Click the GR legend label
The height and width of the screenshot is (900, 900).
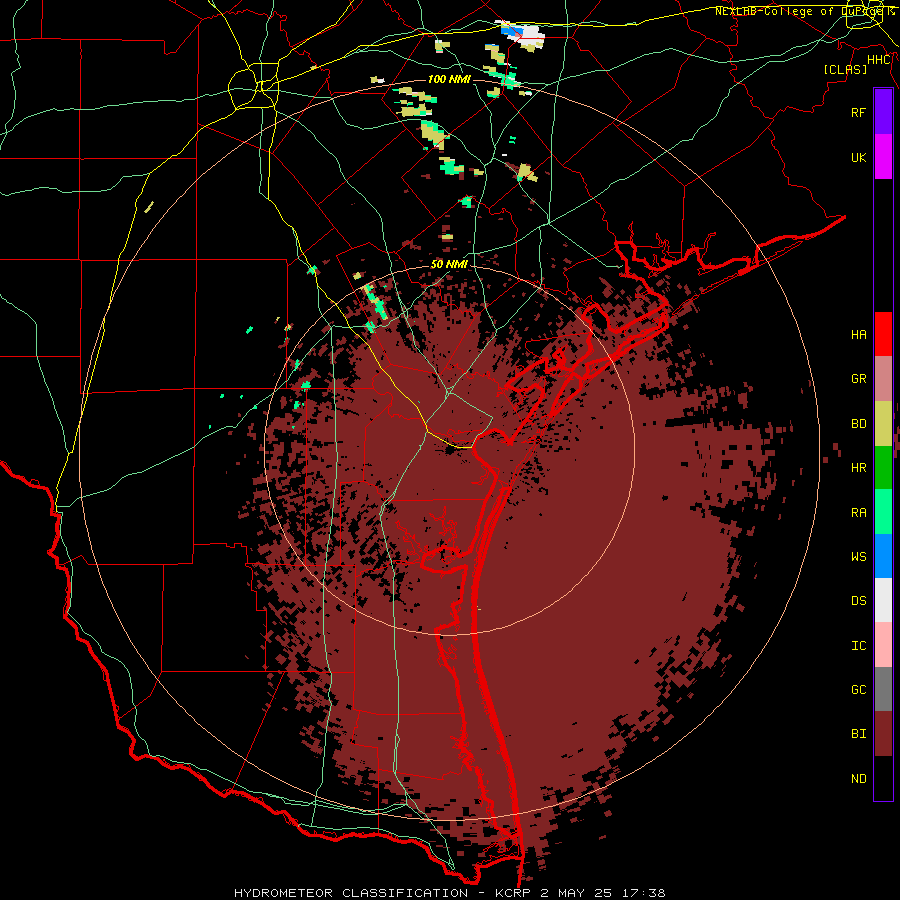(858, 379)
